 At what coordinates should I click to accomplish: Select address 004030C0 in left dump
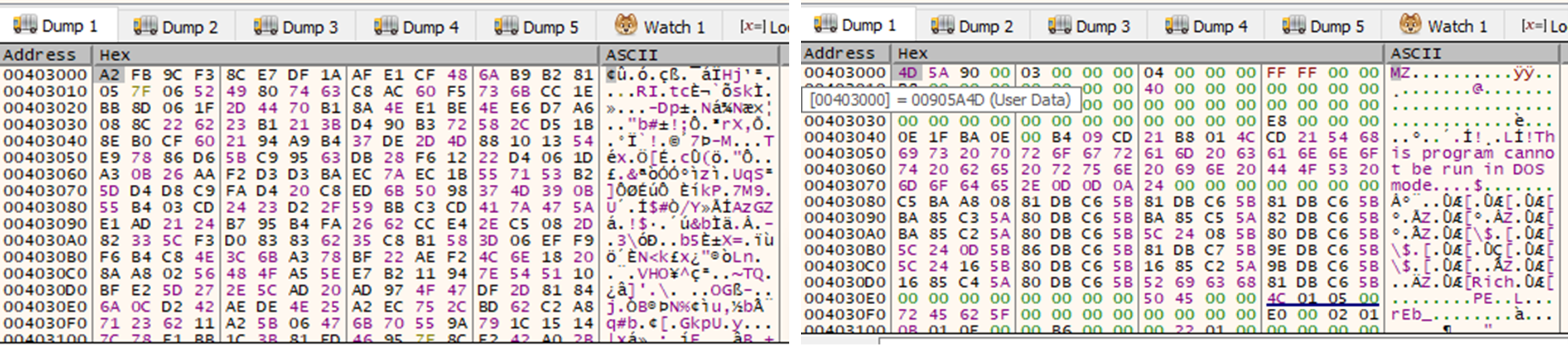tap(45, 273)
